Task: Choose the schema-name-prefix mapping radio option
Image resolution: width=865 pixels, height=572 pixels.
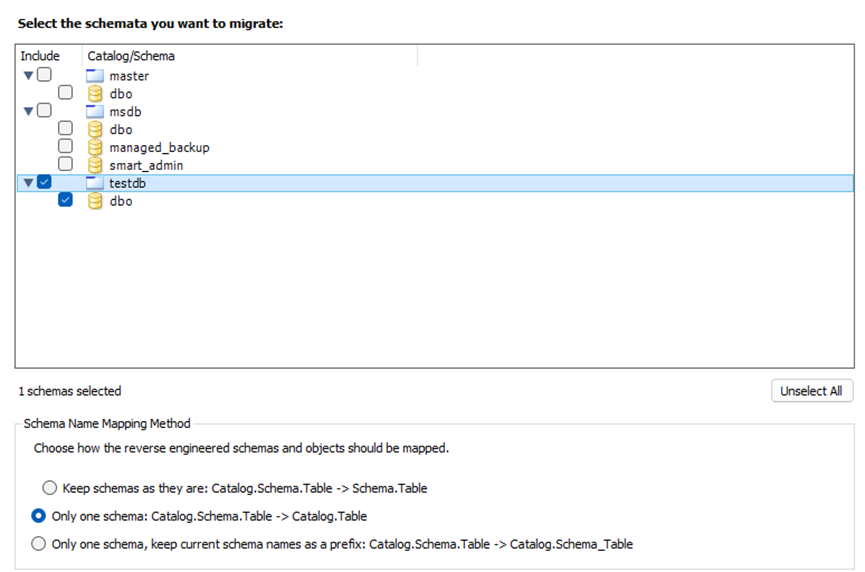Action: [39, 544]
